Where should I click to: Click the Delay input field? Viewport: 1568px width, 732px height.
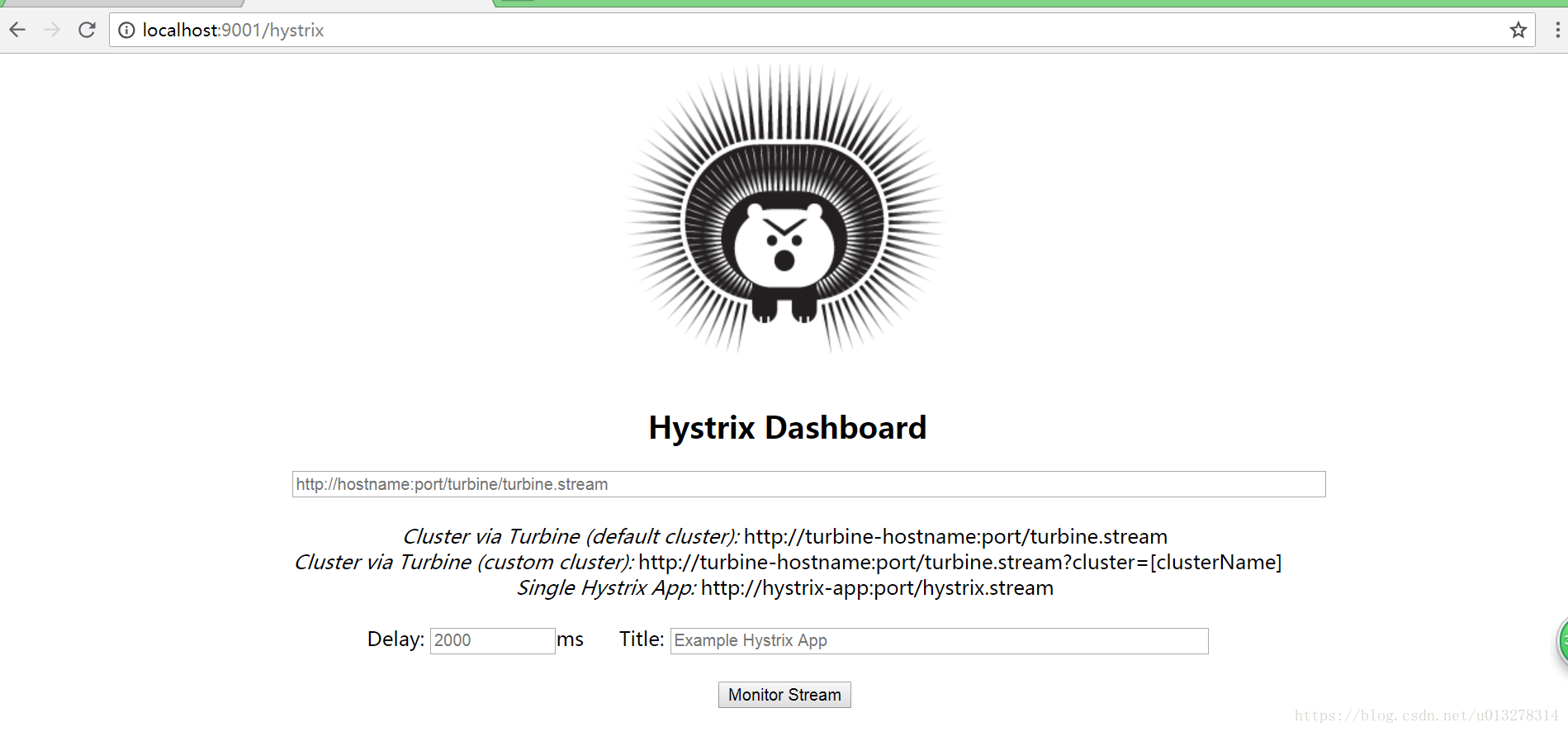click(492, 640)
